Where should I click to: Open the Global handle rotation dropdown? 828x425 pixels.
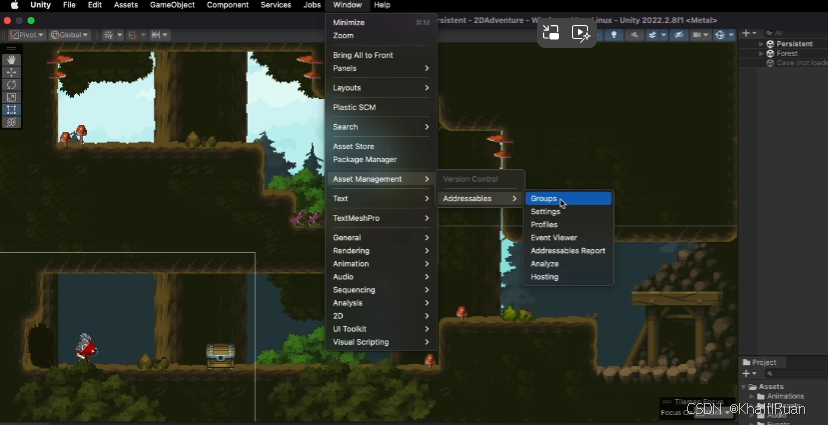[x=70, y=35]
